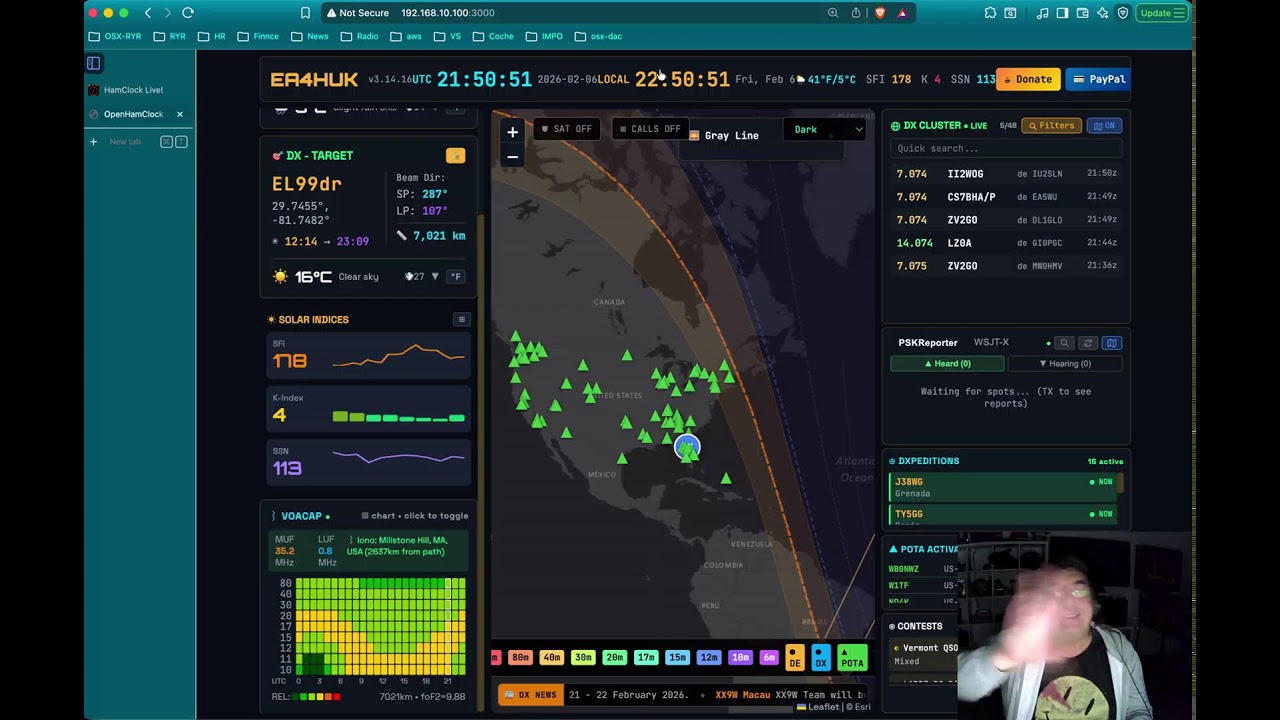The height and width of the screenshot is (720, 1280).
Task: Toggle satellites with SAT OFF button
Action: pyautogui.click(x=567, y=129)
